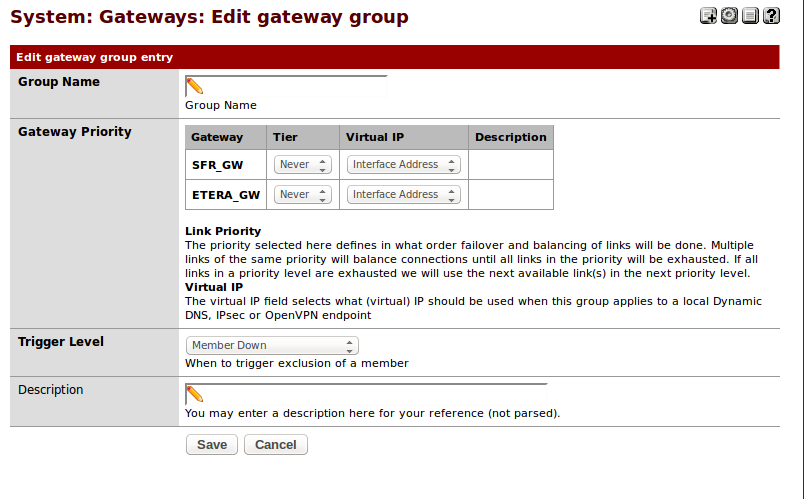804x499 pixels.
Task: Click the add-to-favorites plus icon
Action: tap(708, 15)
